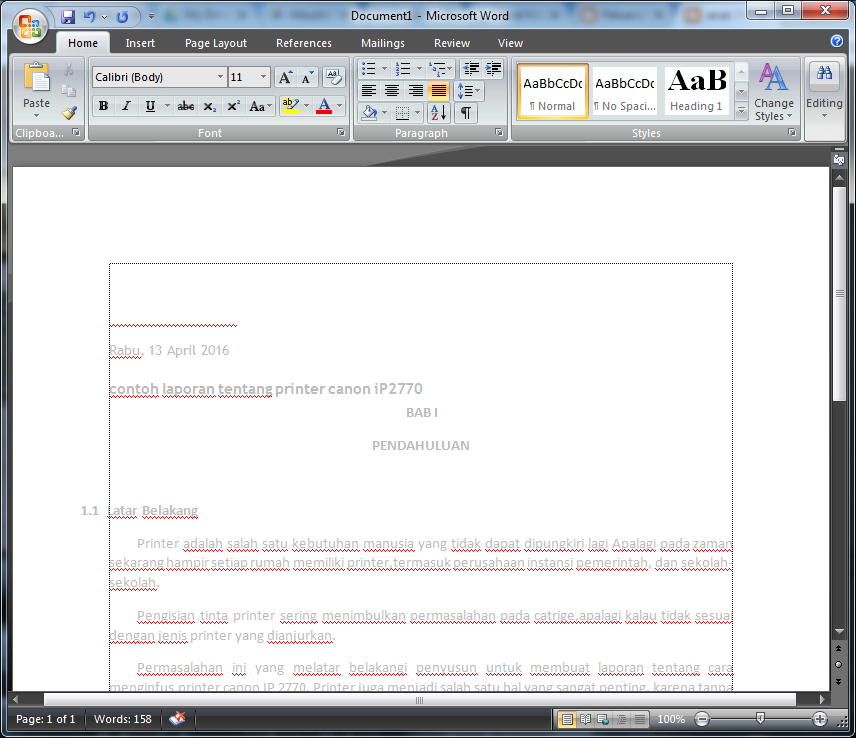The image size is (856, 738).
Task: Apply the No Spacing style
Action: [624, 89]
